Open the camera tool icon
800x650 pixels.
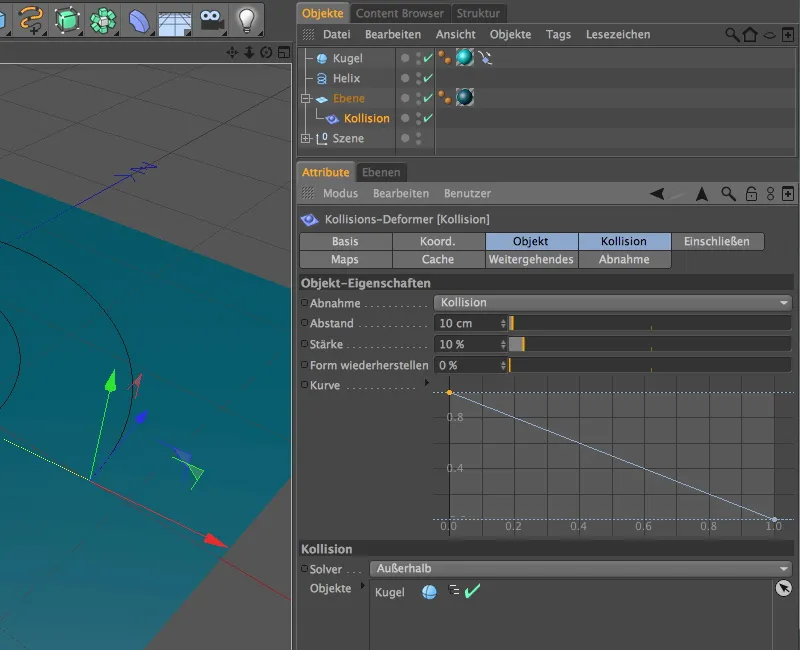[211, 20]
